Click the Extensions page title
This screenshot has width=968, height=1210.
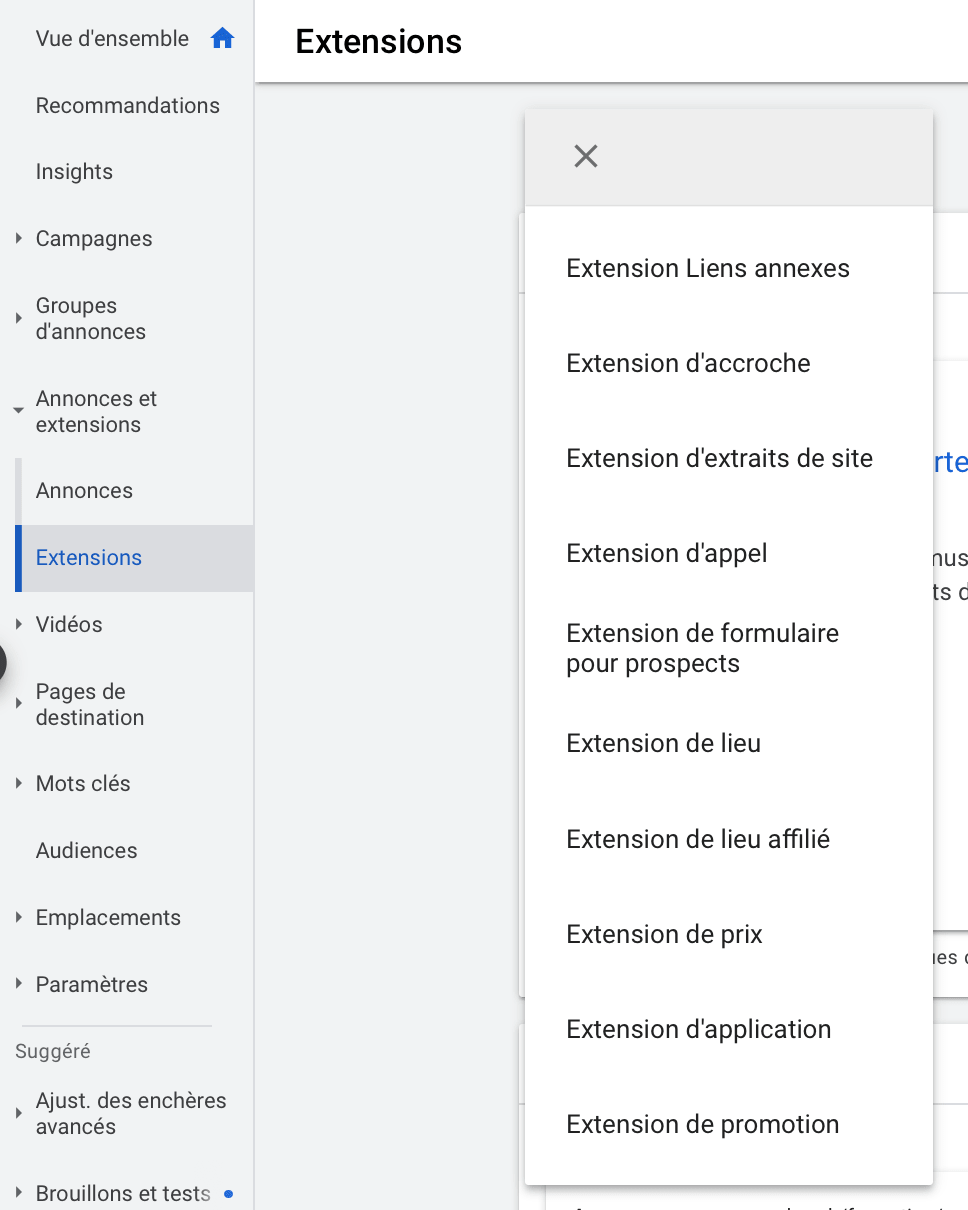(x=379, y=42)
